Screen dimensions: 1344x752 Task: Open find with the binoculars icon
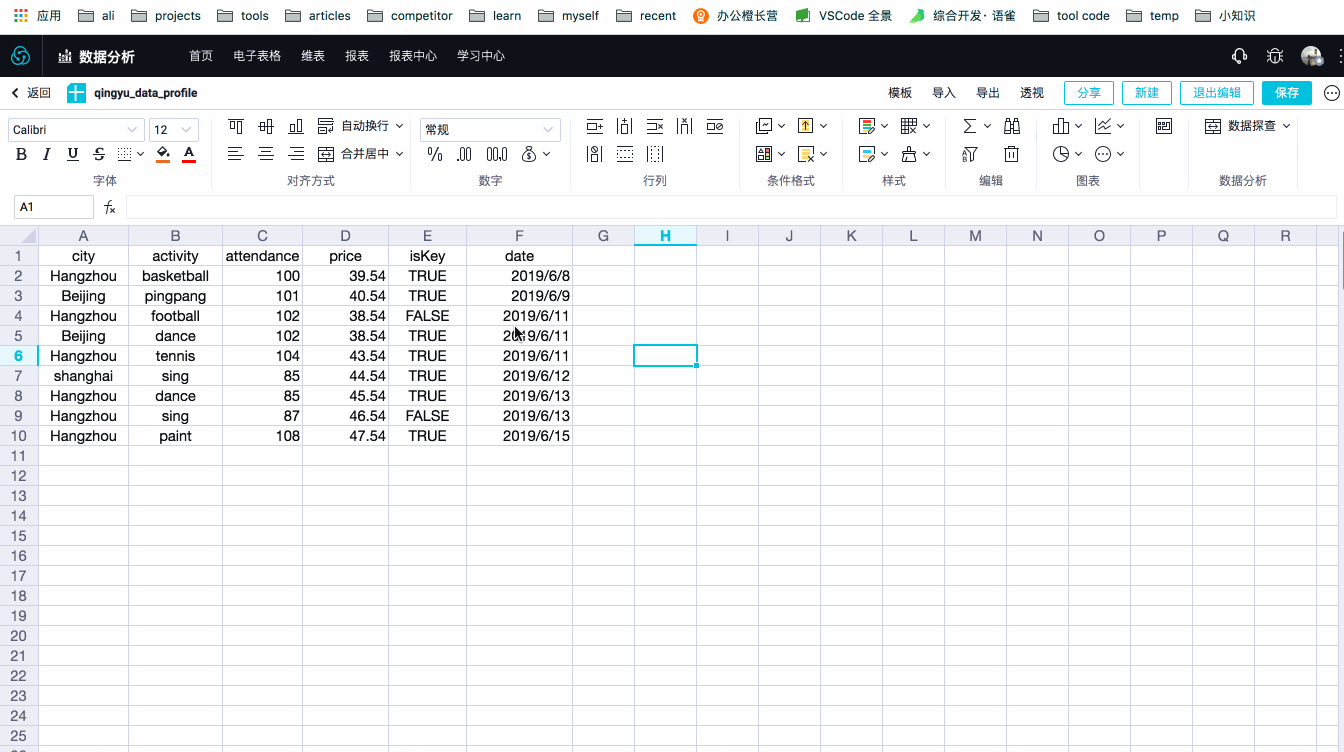[x=1012, y=126]
